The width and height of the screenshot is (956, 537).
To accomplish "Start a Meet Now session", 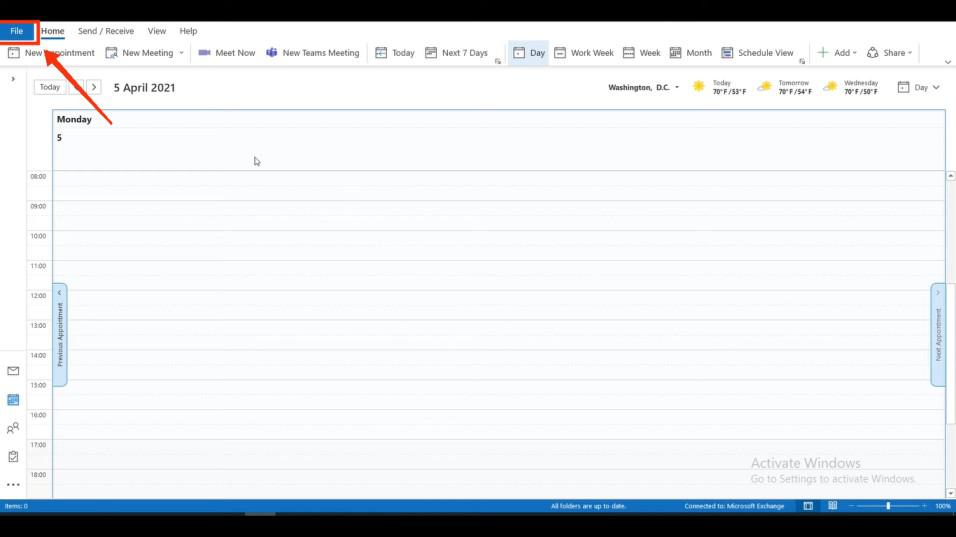I will 227,53.
